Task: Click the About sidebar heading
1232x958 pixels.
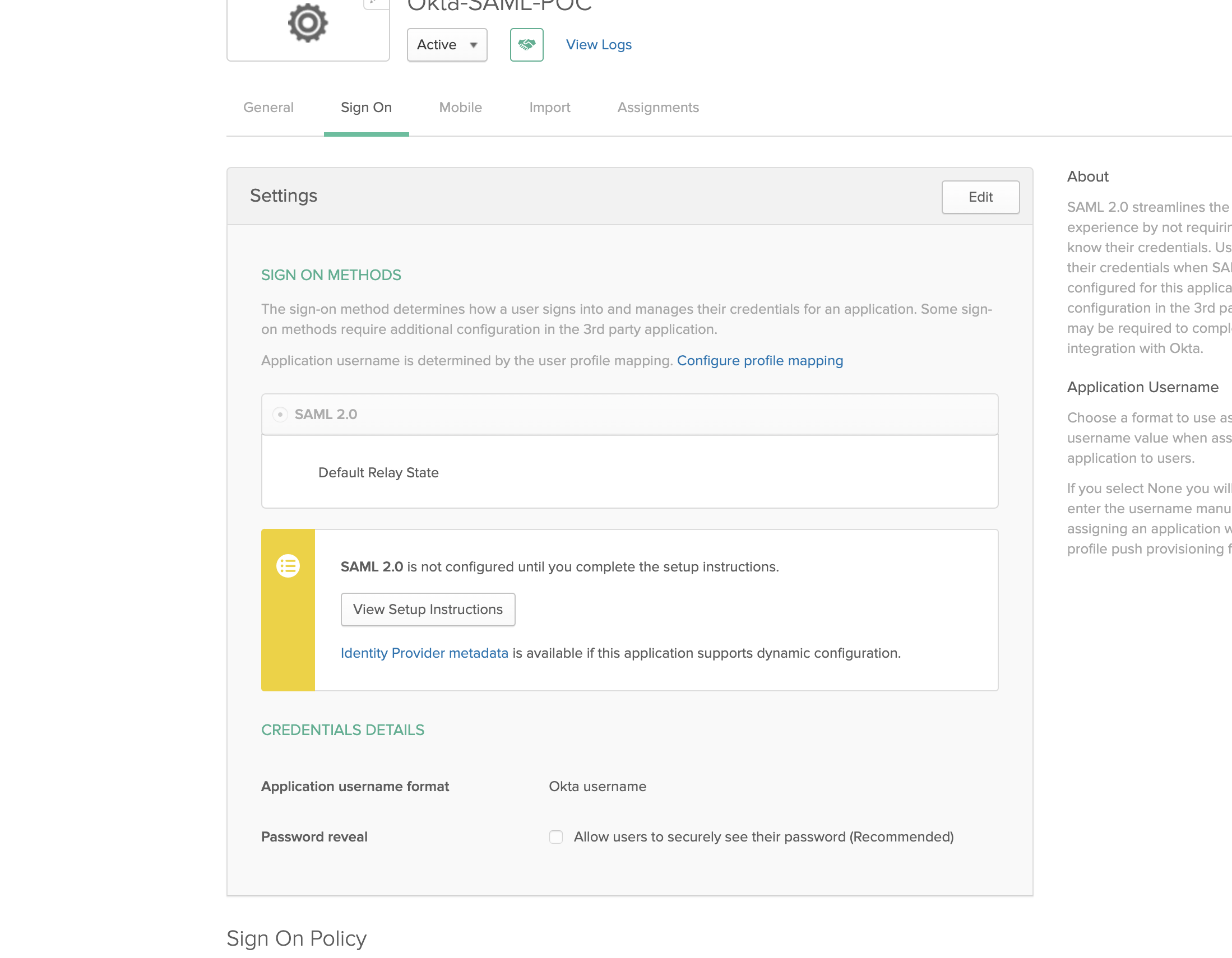Action: (x=1087, y=176)
